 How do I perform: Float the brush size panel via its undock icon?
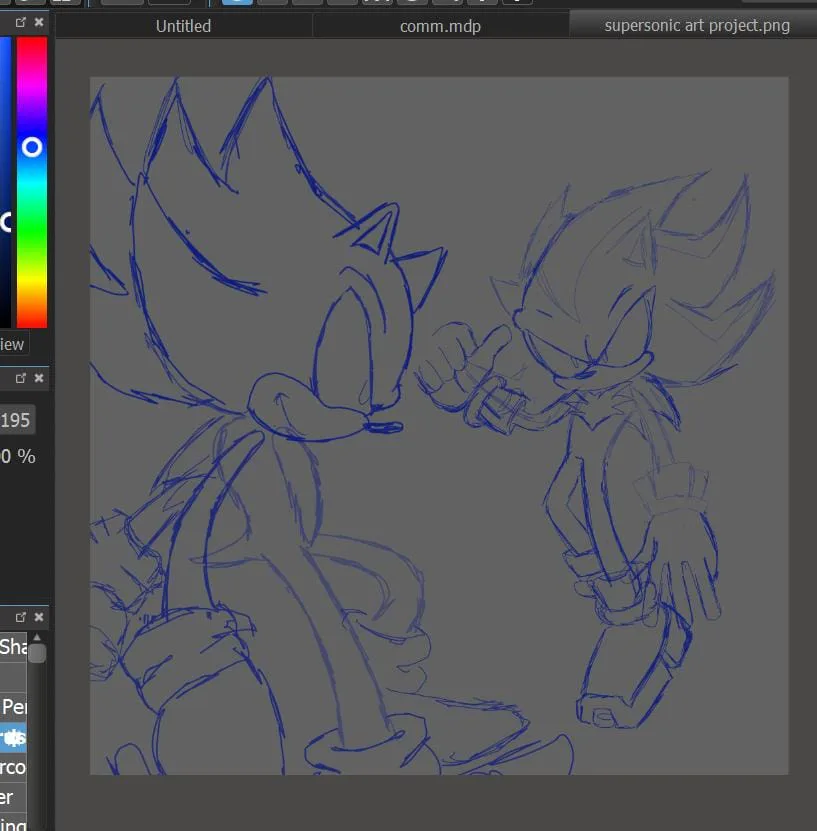[x=21, y=378]
